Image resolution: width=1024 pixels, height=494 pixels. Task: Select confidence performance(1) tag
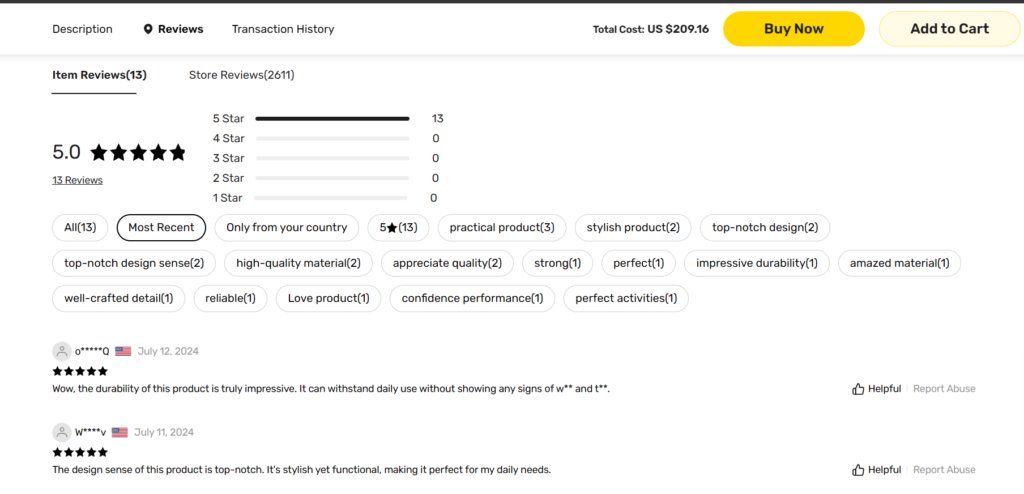(472, 299)
